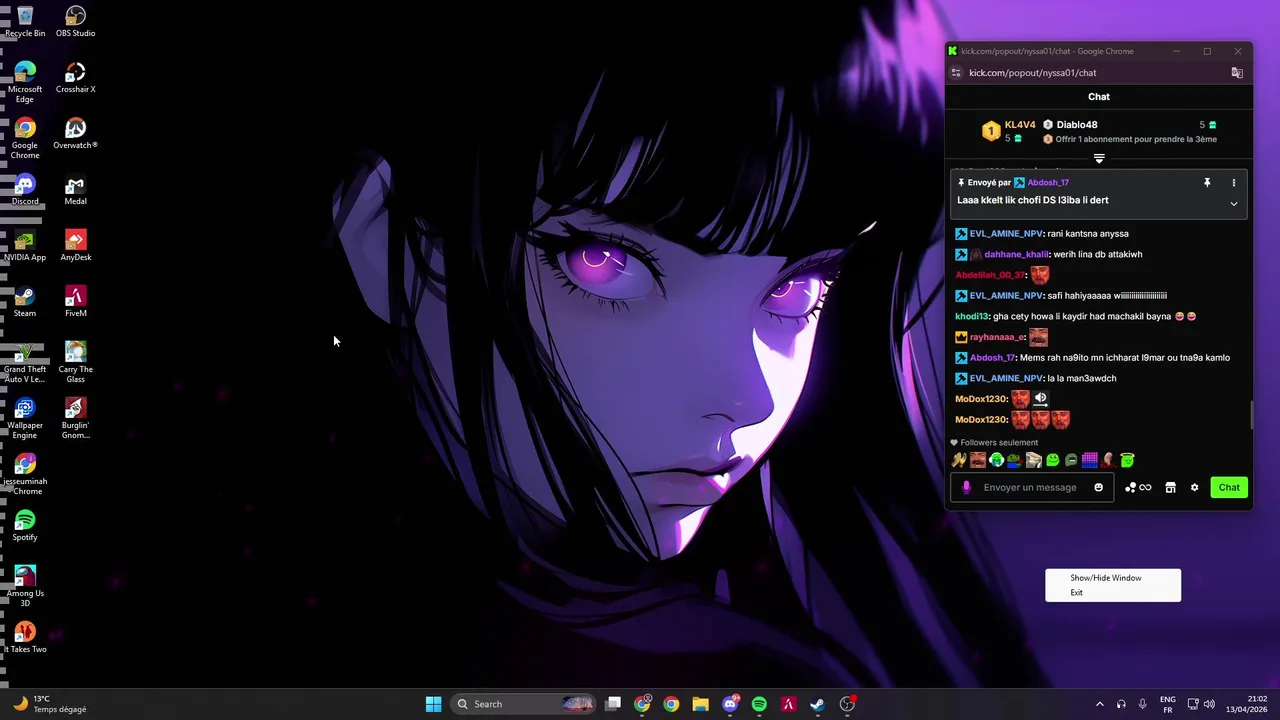The image size is (1280, 720).
Task: Select the Spotify desktop shortcut
Action: (x=25, y=525)
